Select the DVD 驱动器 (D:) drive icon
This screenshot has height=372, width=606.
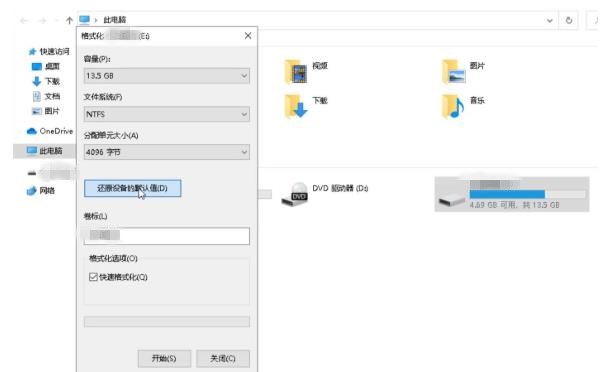click(x=294, y=194)
